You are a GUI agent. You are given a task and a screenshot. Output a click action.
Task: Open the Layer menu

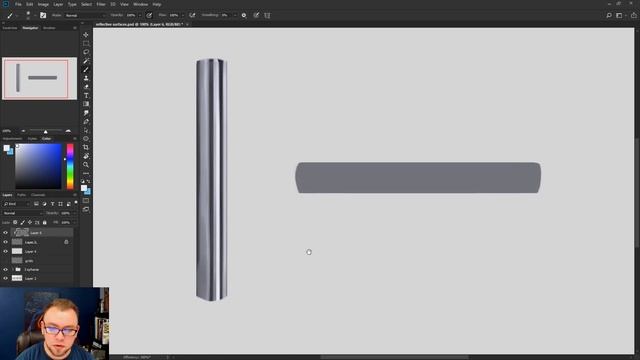point(58,4)
